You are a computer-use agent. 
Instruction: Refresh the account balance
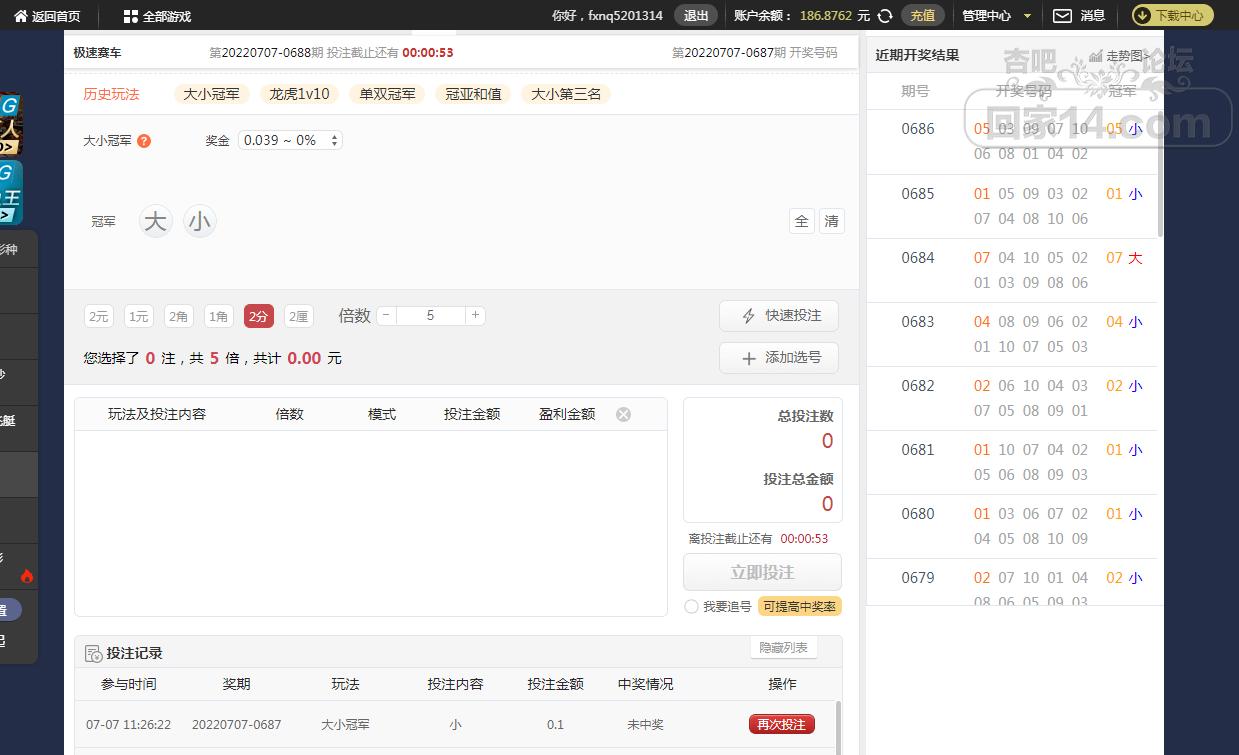[x=884, y=16]
